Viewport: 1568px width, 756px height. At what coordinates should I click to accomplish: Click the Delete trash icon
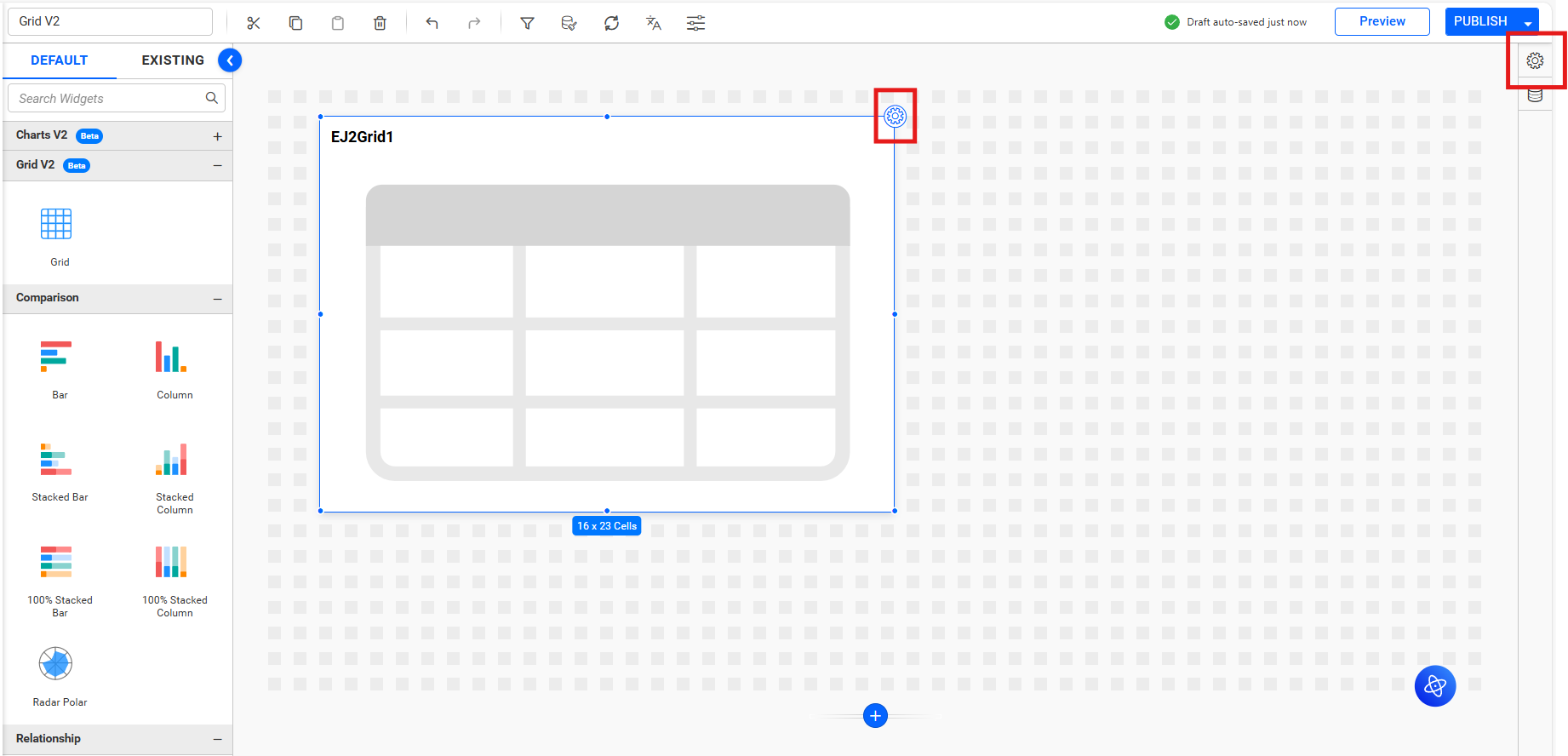(380, 23)
